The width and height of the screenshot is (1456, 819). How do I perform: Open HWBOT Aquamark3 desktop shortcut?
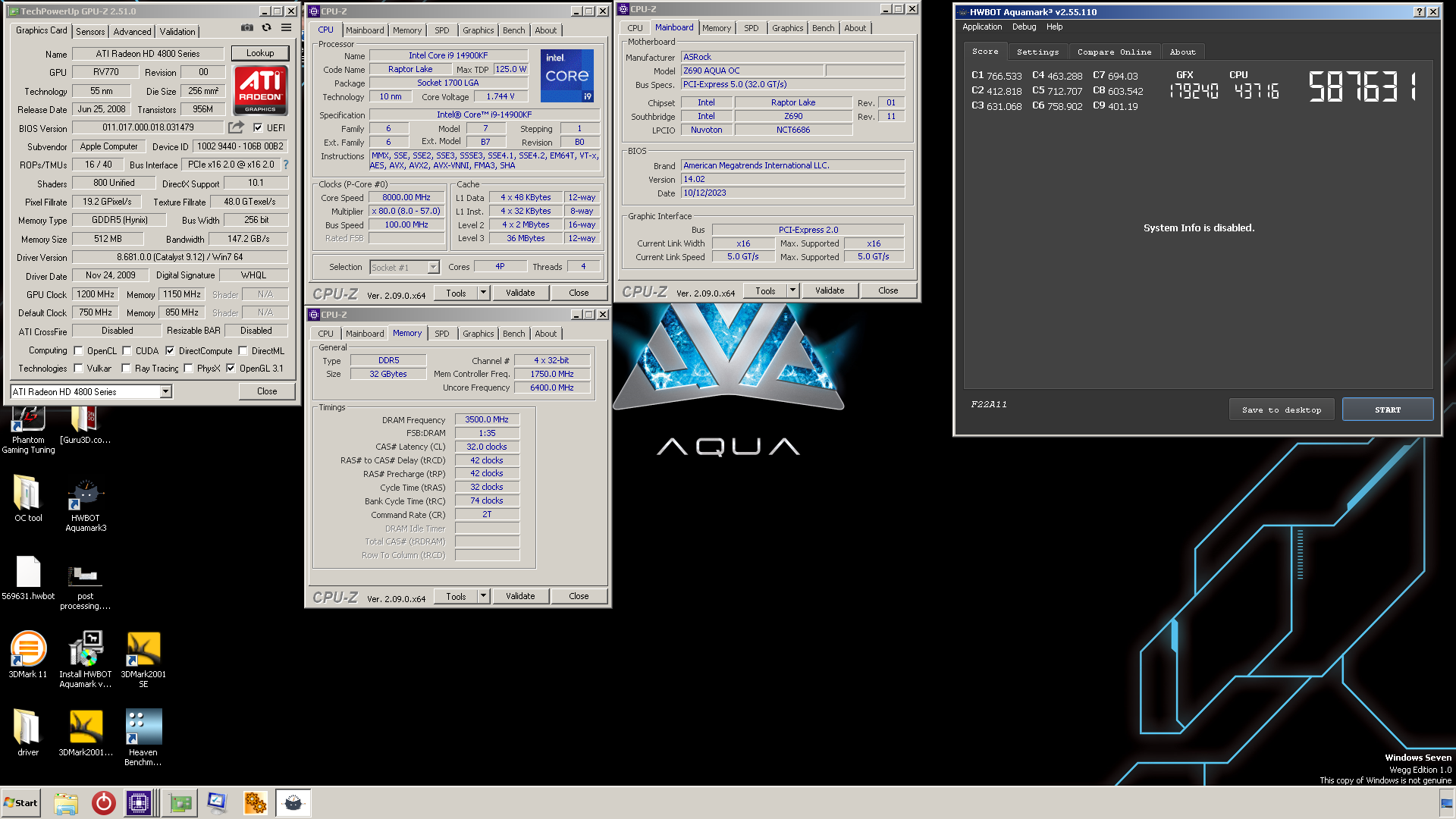86,505
